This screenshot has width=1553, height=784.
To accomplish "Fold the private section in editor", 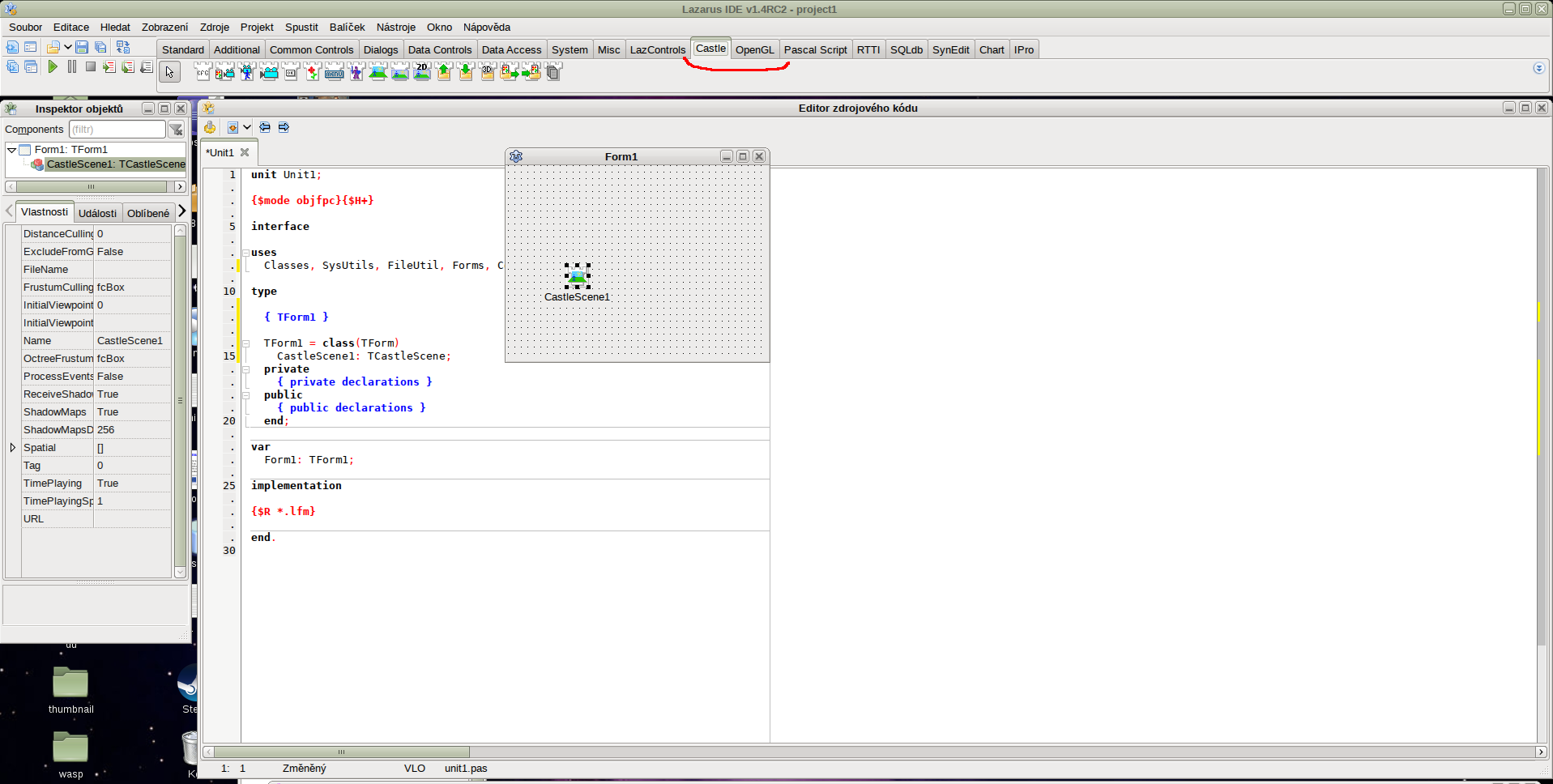I will pos(245,369).
